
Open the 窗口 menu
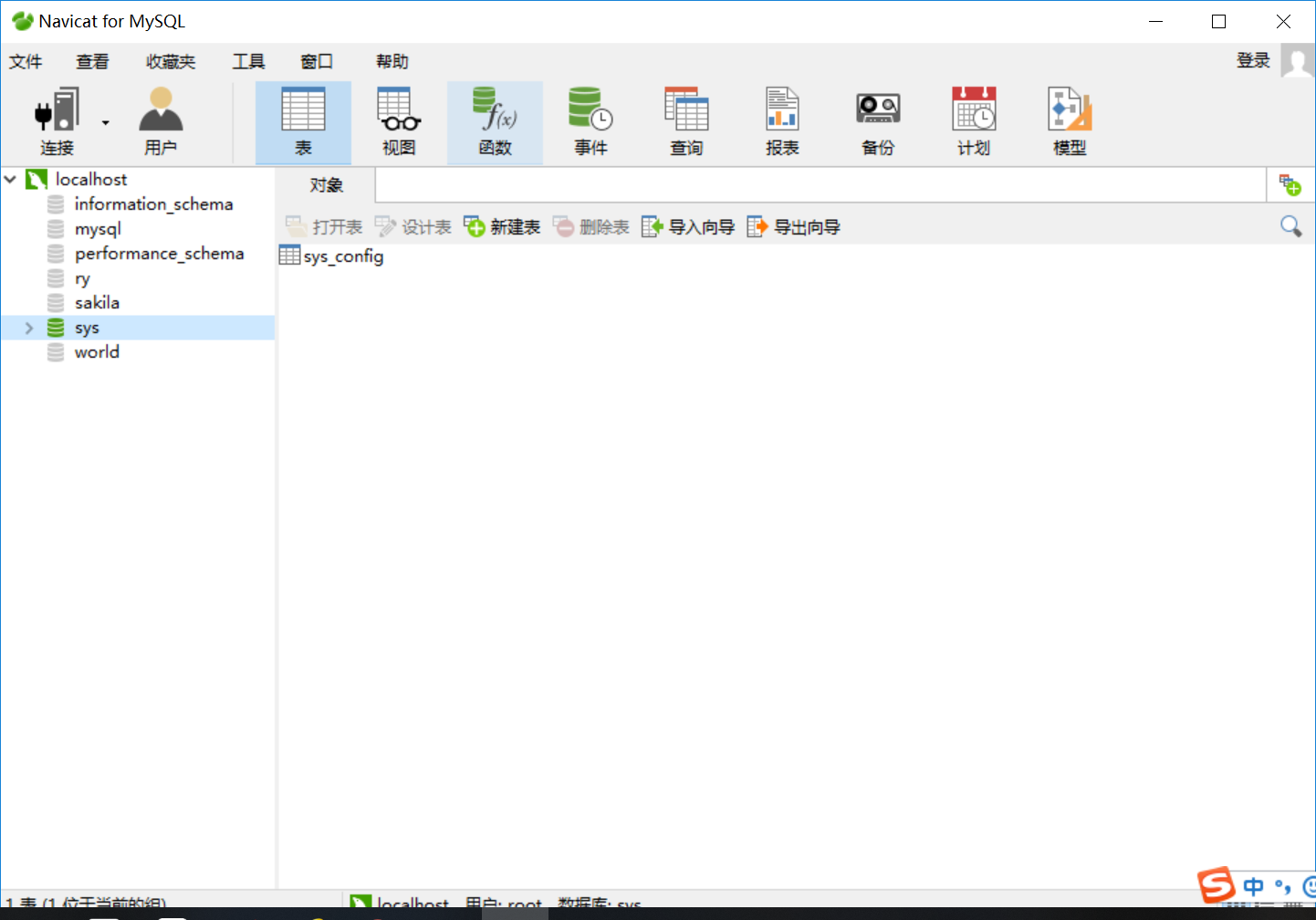point(316,61)
